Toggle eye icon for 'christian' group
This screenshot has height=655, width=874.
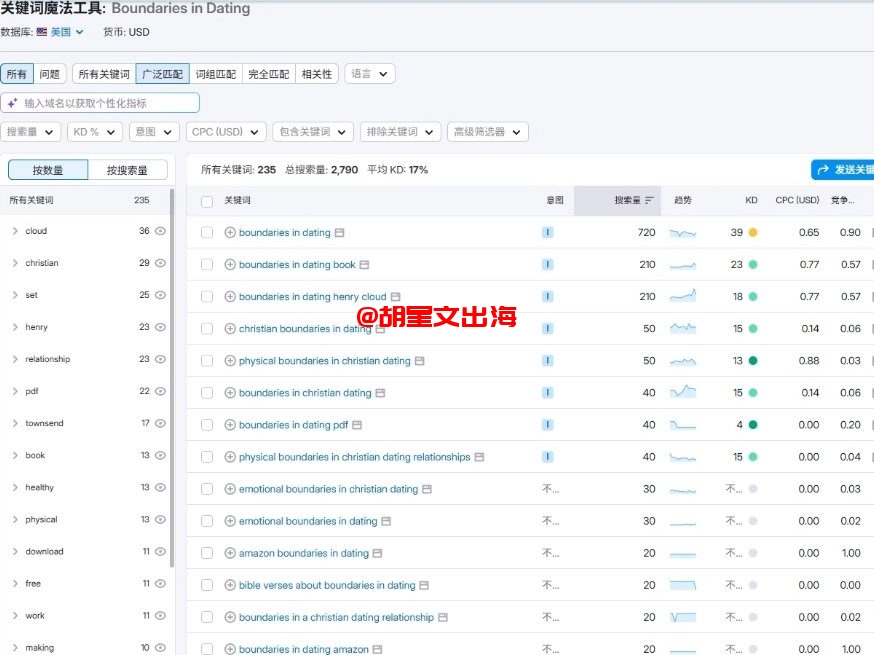[x=161, y=263]
